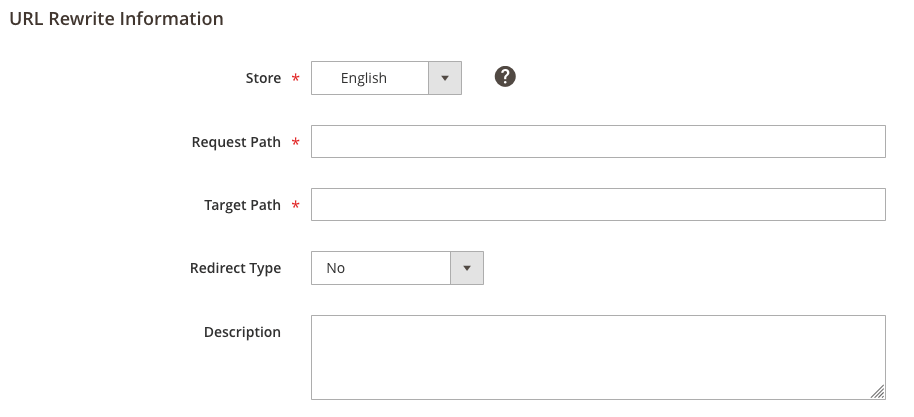This screenshot has height=417, width=914.
Task: Click the Redirect Type label
Action: pos(235,268)
